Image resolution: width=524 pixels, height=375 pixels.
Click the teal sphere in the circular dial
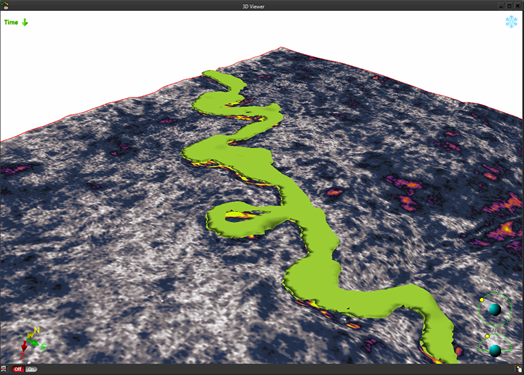click(495, 309)
